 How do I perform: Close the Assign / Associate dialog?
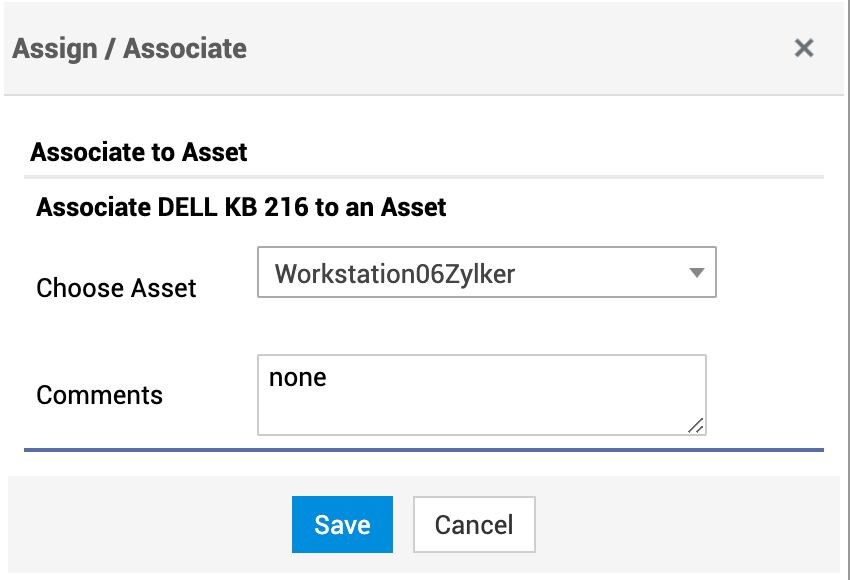[x=804, y=48]
